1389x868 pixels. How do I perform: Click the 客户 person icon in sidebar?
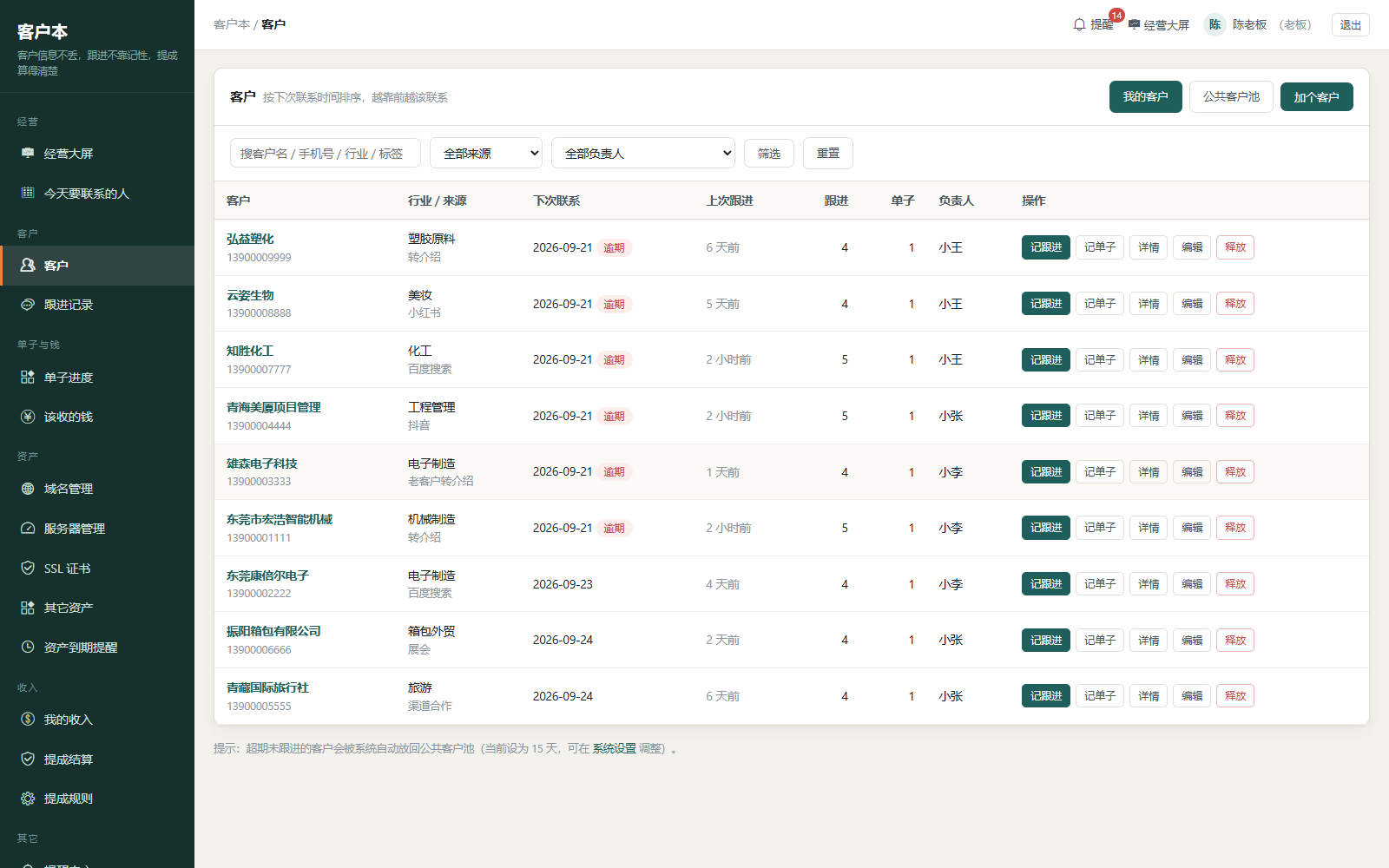[28, 265]
